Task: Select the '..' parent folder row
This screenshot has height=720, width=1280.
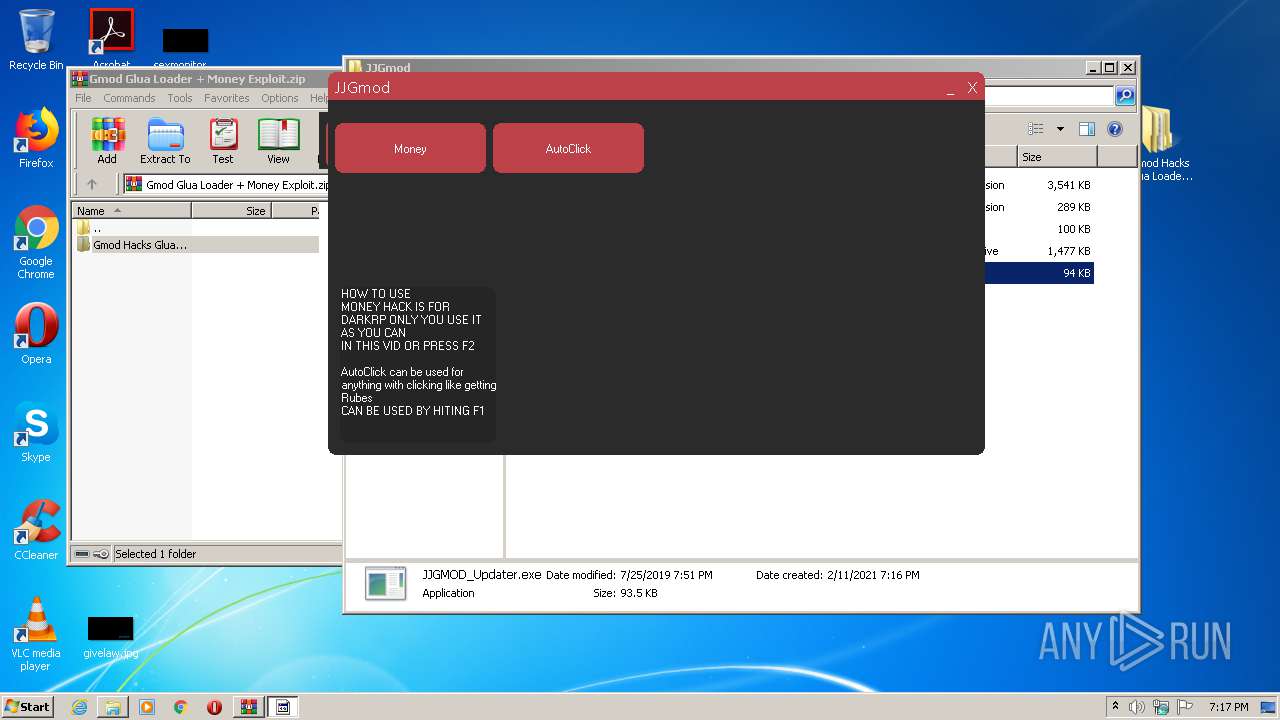Action: [197, 228]
